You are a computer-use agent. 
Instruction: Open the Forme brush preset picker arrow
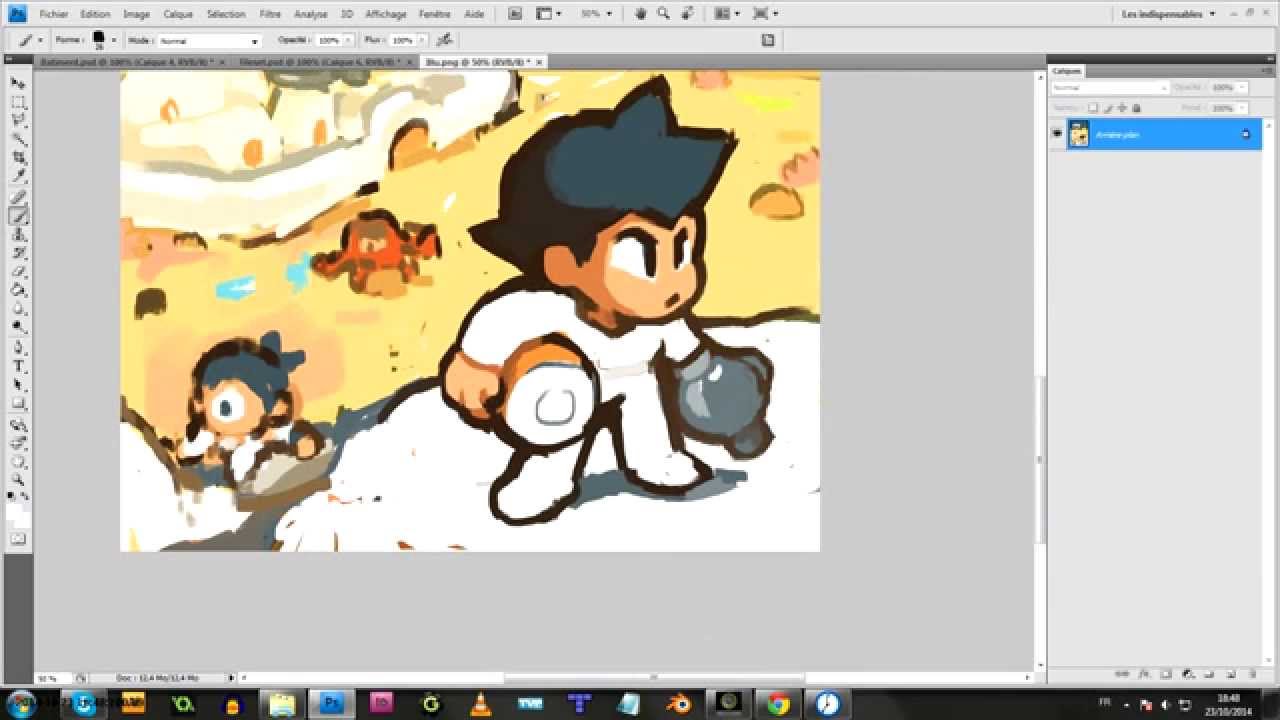(x=113, y=41)
